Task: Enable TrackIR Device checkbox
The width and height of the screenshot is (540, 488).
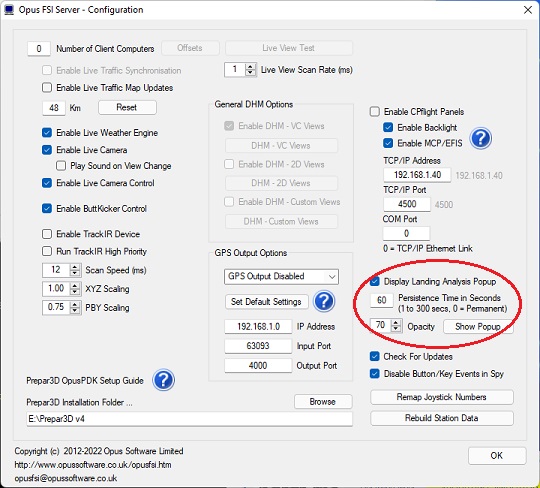Action: tap(47, 234)
